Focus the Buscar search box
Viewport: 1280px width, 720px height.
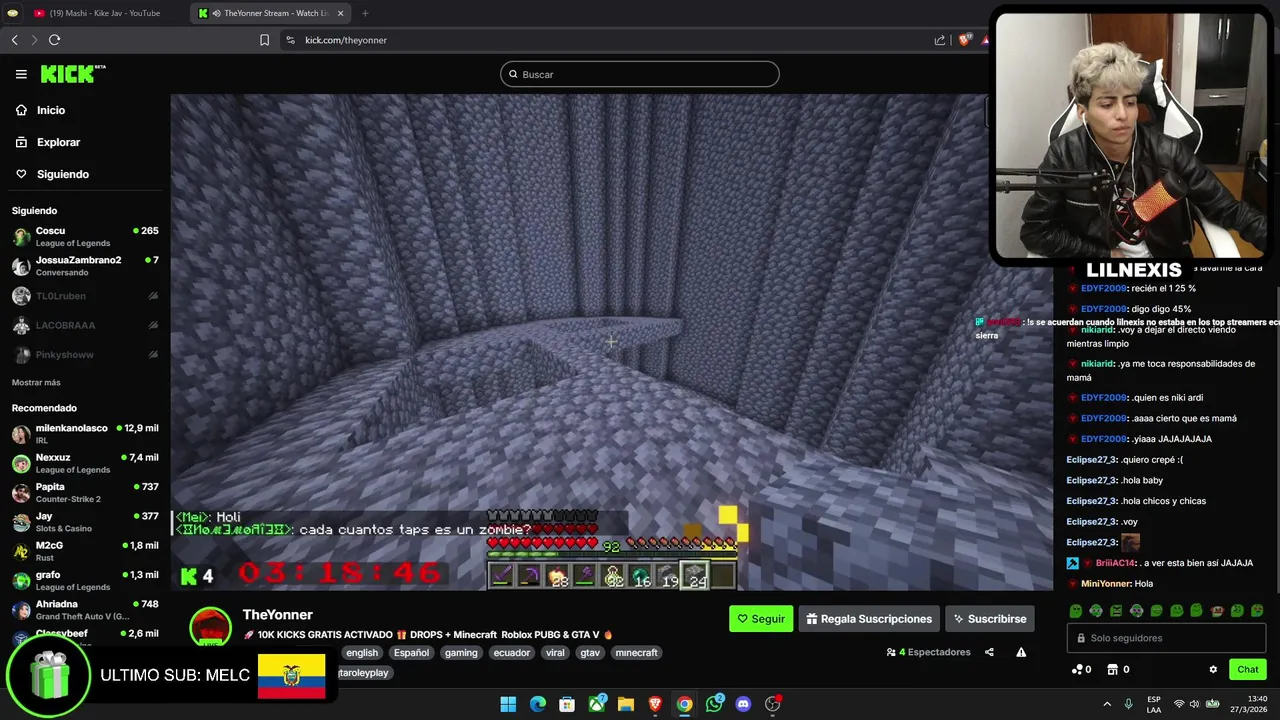tap(640, 74)
